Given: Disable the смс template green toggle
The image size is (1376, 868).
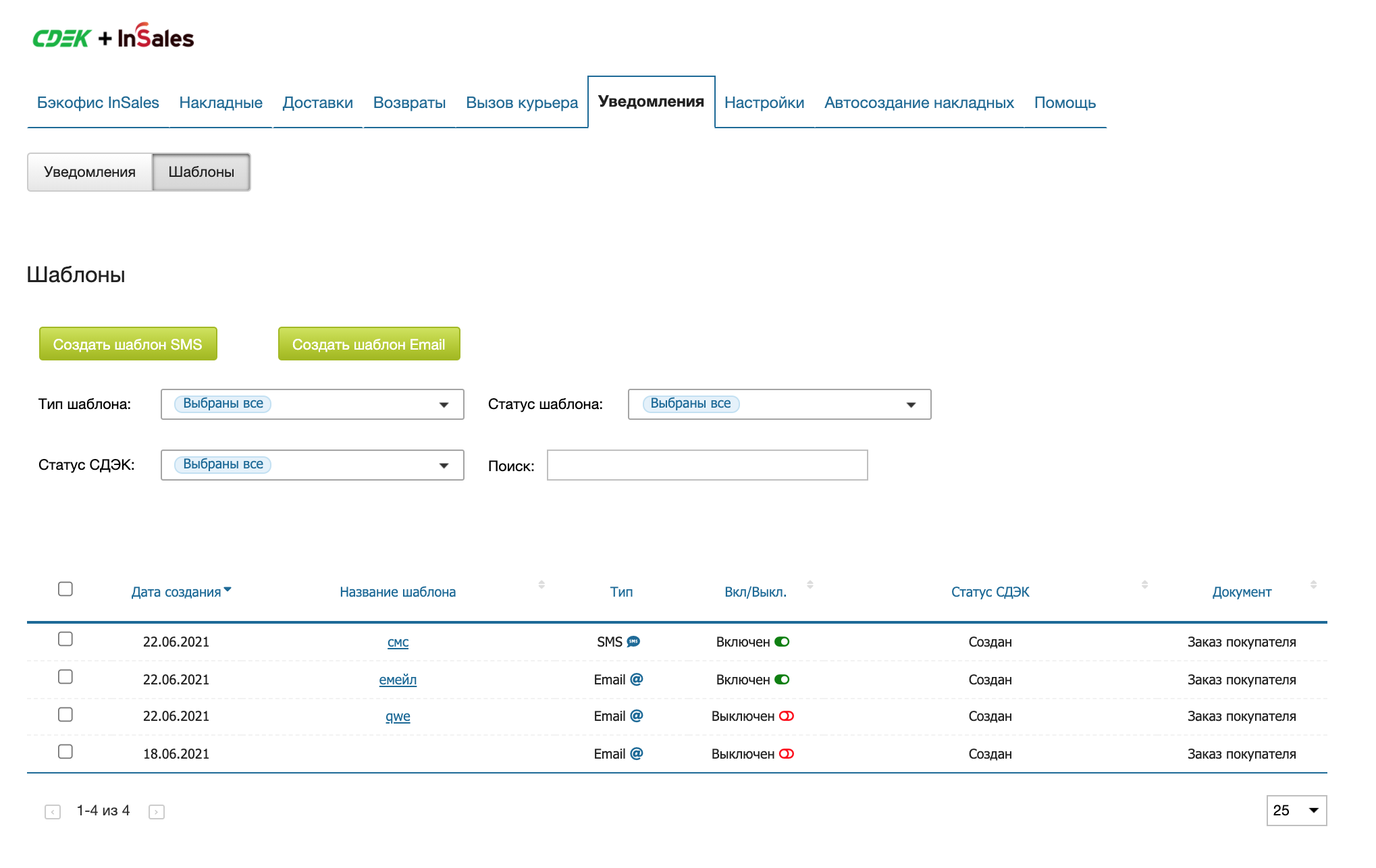Looking at the screenshot, I should coord(782,641).
